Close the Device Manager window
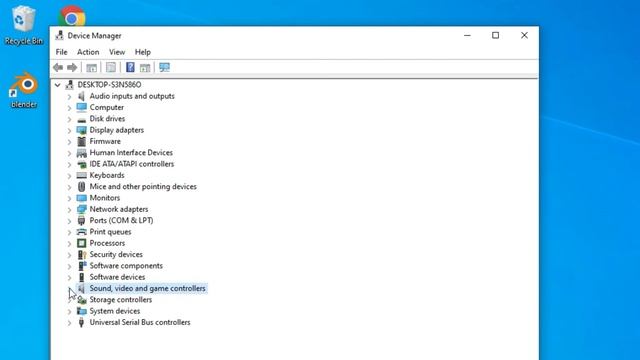The height and width of the screenshot is (360, 640). click(x=524, y=36)
